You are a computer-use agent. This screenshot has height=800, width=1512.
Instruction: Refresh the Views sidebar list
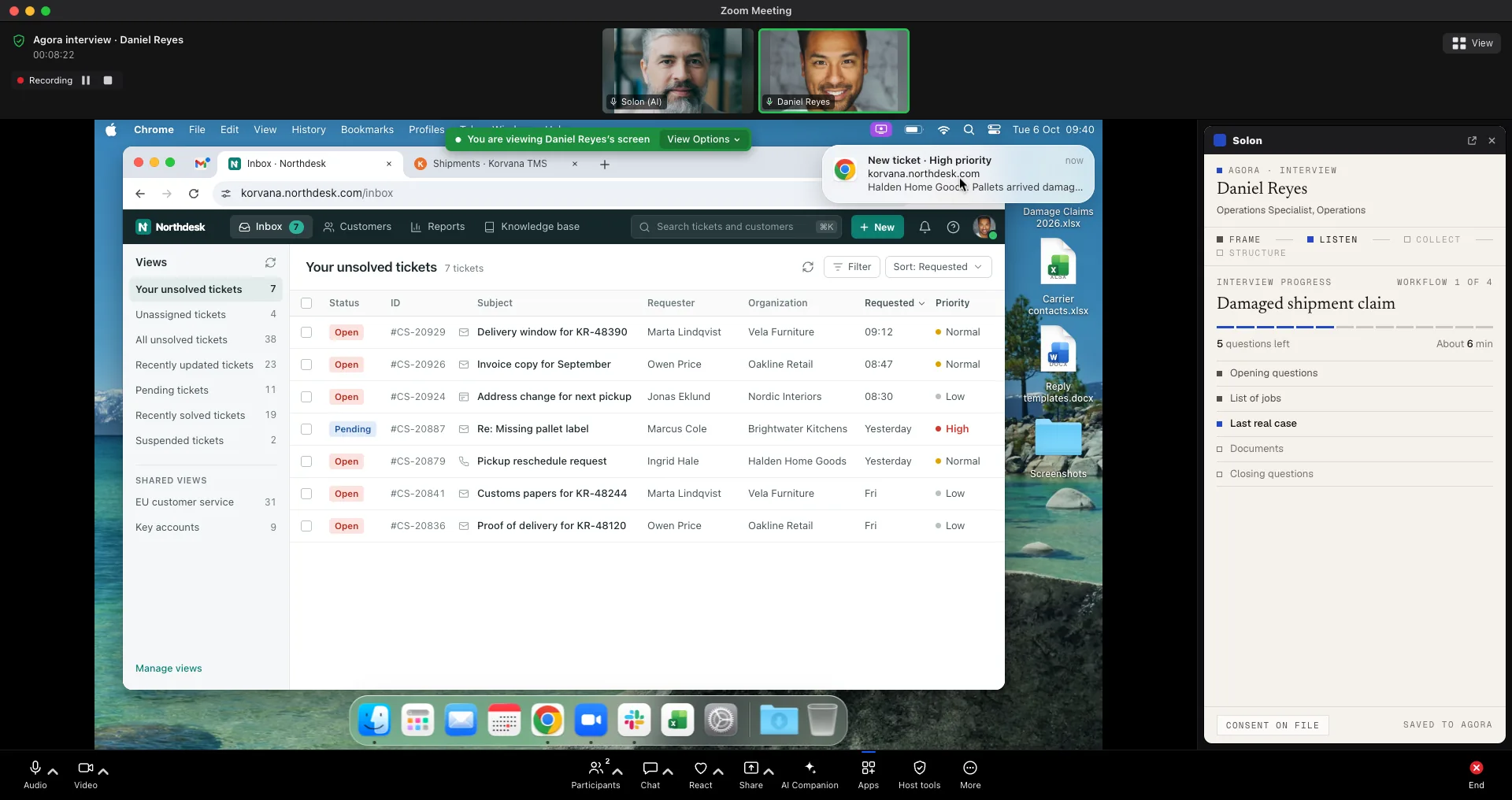(270, 262)
